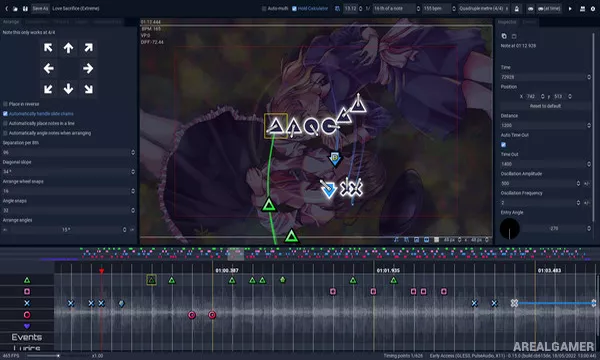Copy the note using the inspector copy icon

pos(504,36)
